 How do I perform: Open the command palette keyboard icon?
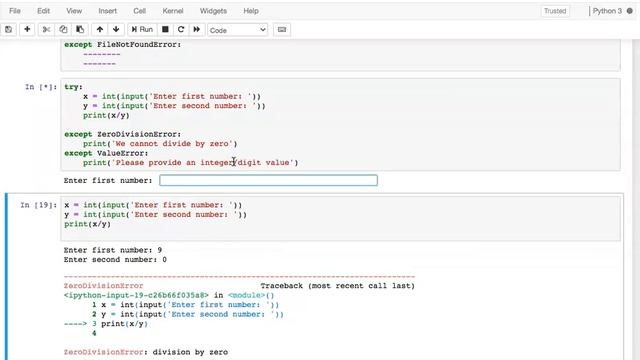[282, 29]
